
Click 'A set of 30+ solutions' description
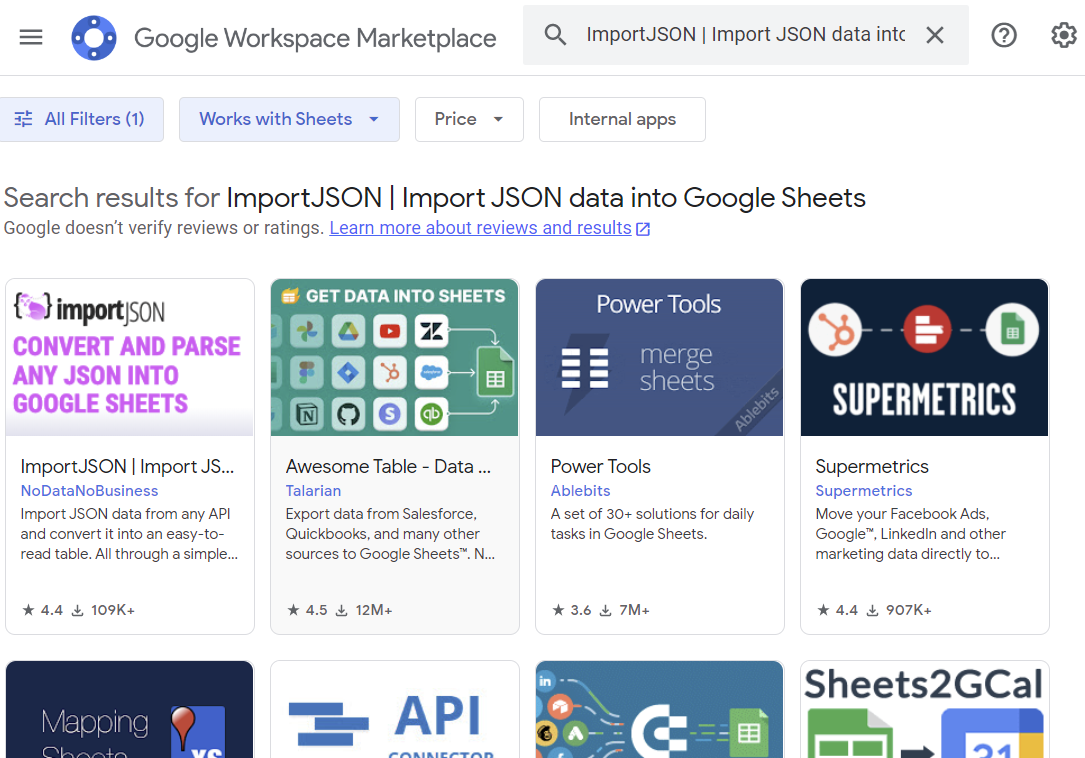click(653, 524)
